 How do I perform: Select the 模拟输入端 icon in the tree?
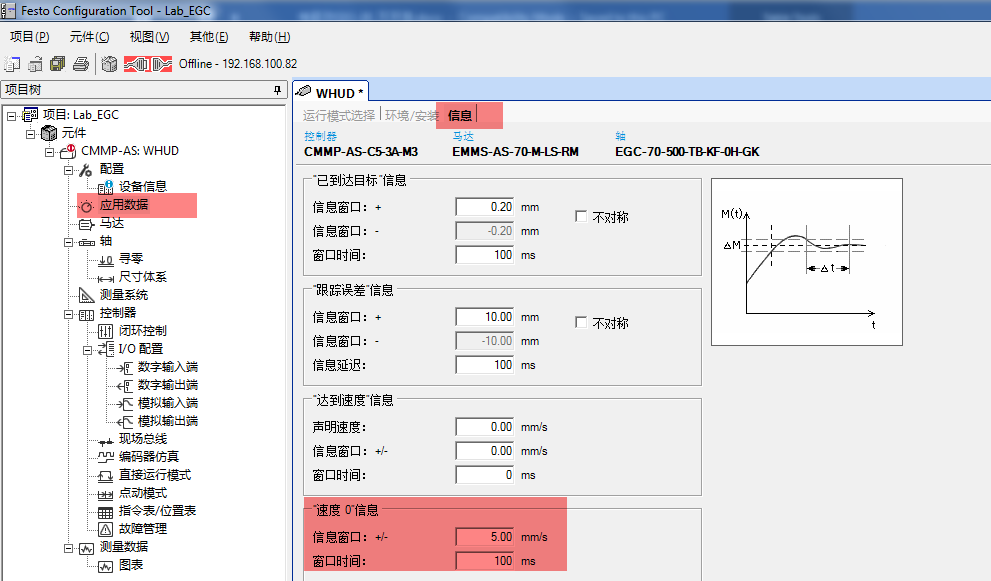point(125,403)
